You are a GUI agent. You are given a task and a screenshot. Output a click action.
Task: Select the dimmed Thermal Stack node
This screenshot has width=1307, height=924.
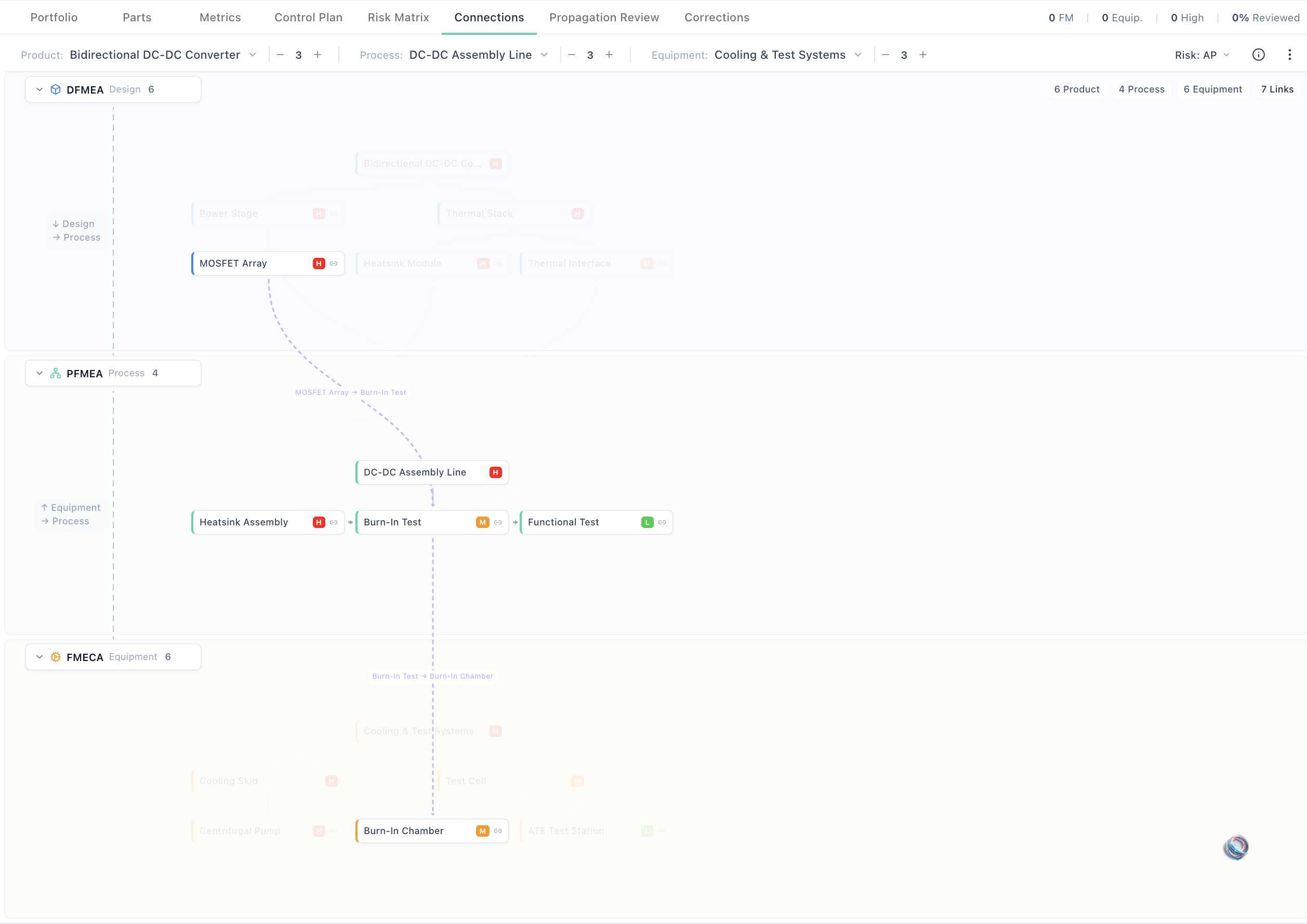[514, 214]
